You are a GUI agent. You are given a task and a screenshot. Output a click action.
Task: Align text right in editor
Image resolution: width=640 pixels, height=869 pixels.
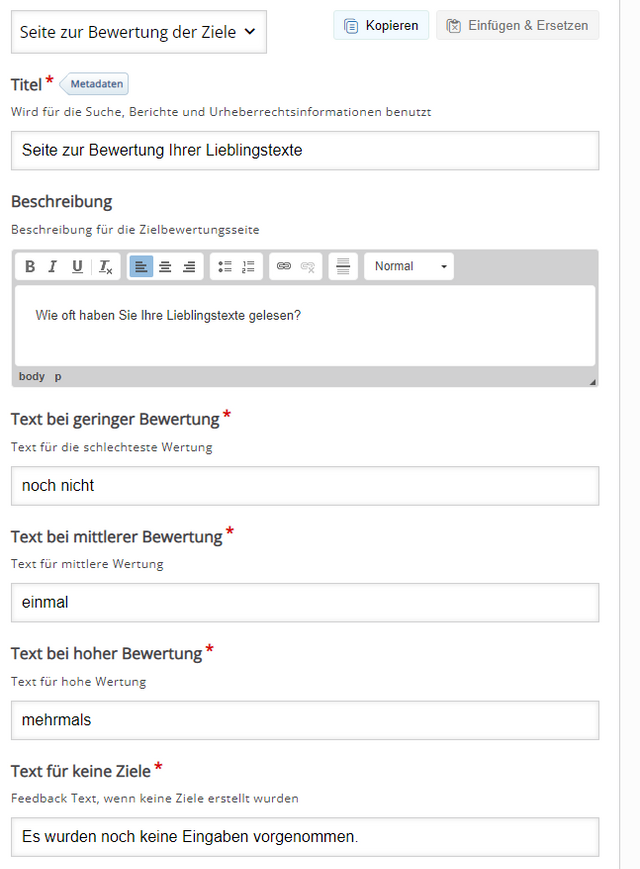(189, 267)
